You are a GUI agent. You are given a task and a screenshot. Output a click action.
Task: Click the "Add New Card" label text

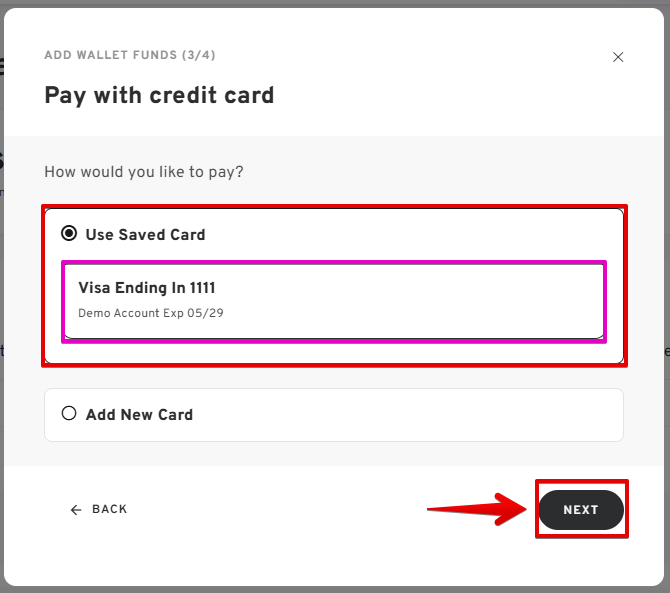[x=139, y=414]
